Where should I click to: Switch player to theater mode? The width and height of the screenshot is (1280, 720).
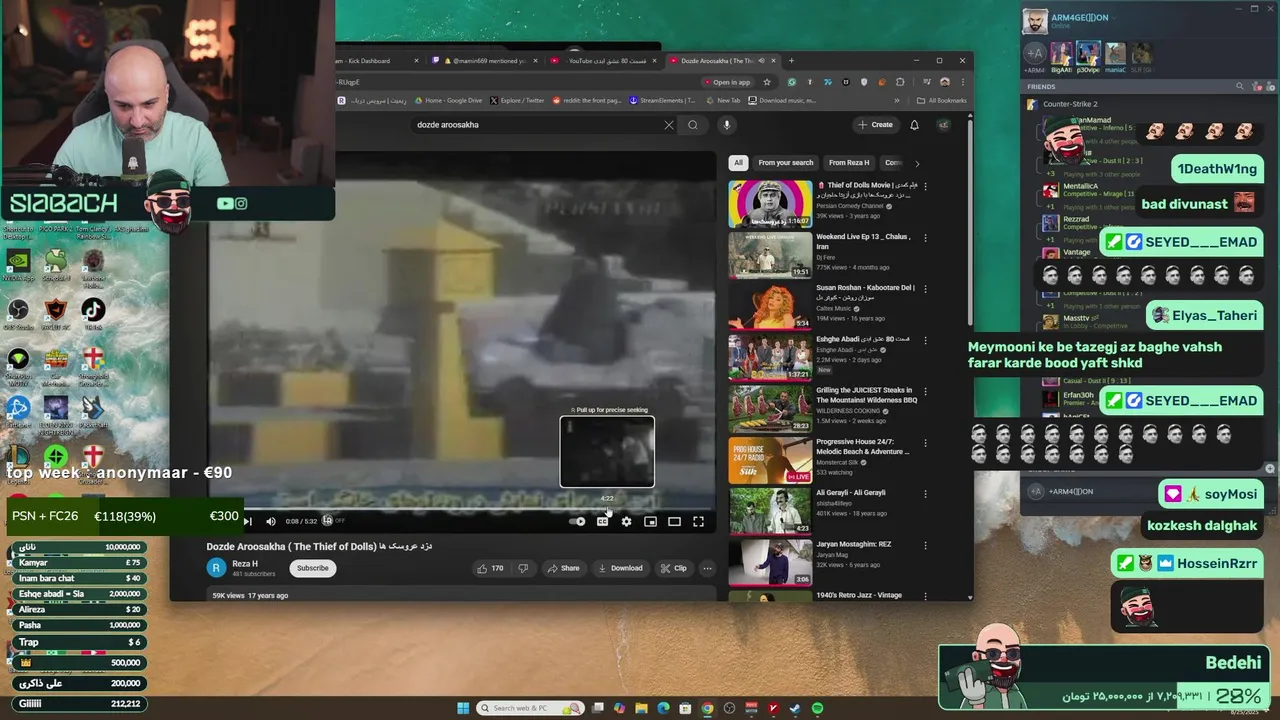coord(674,521)
